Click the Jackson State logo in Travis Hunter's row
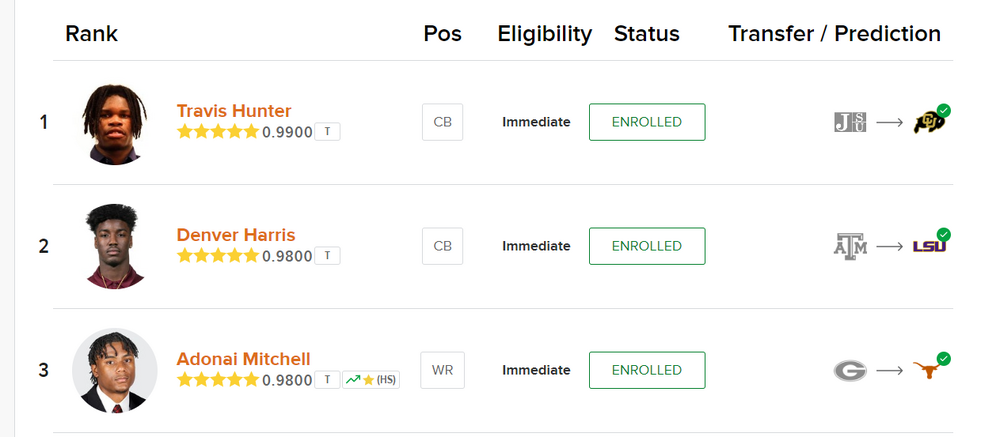Screen dimensions: 1000x437 [850, 122]
